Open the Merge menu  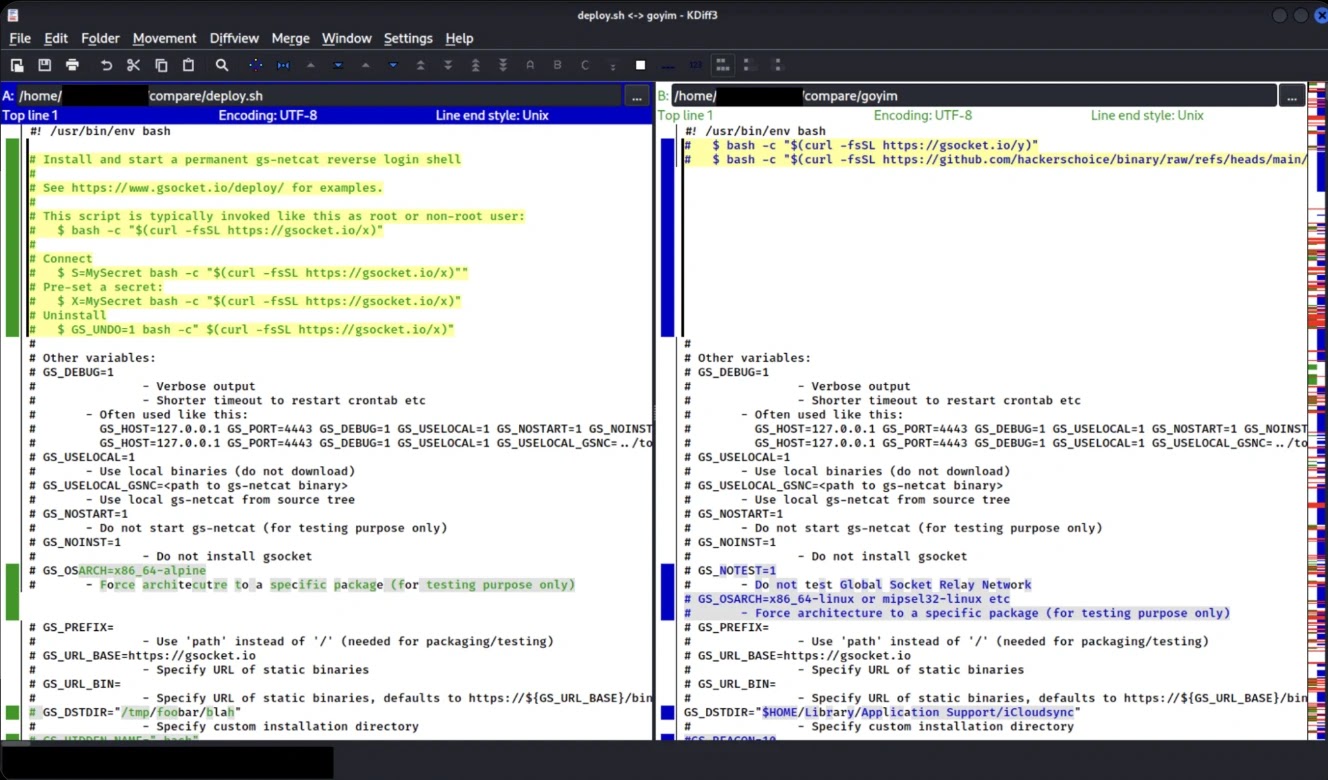point(290,38)
